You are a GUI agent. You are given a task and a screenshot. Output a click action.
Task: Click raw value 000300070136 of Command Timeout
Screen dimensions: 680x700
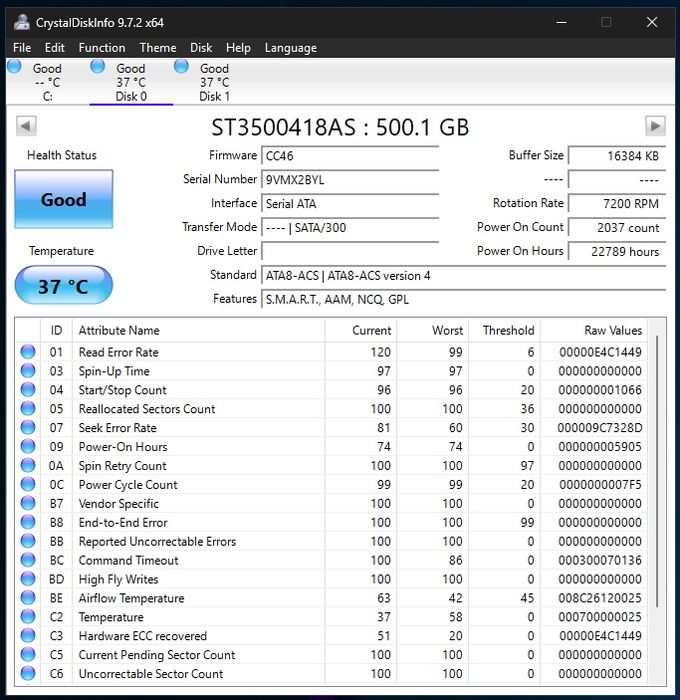[x=600, y=560]
